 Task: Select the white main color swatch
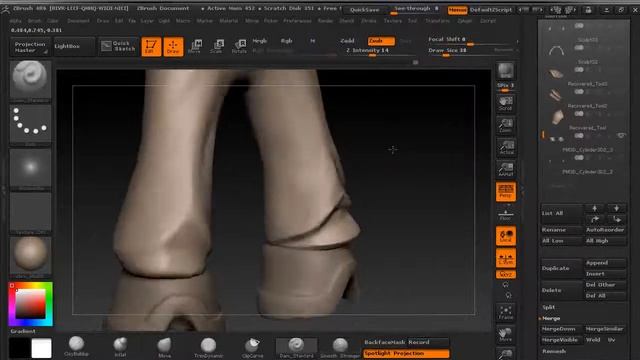tap(41, 348)
